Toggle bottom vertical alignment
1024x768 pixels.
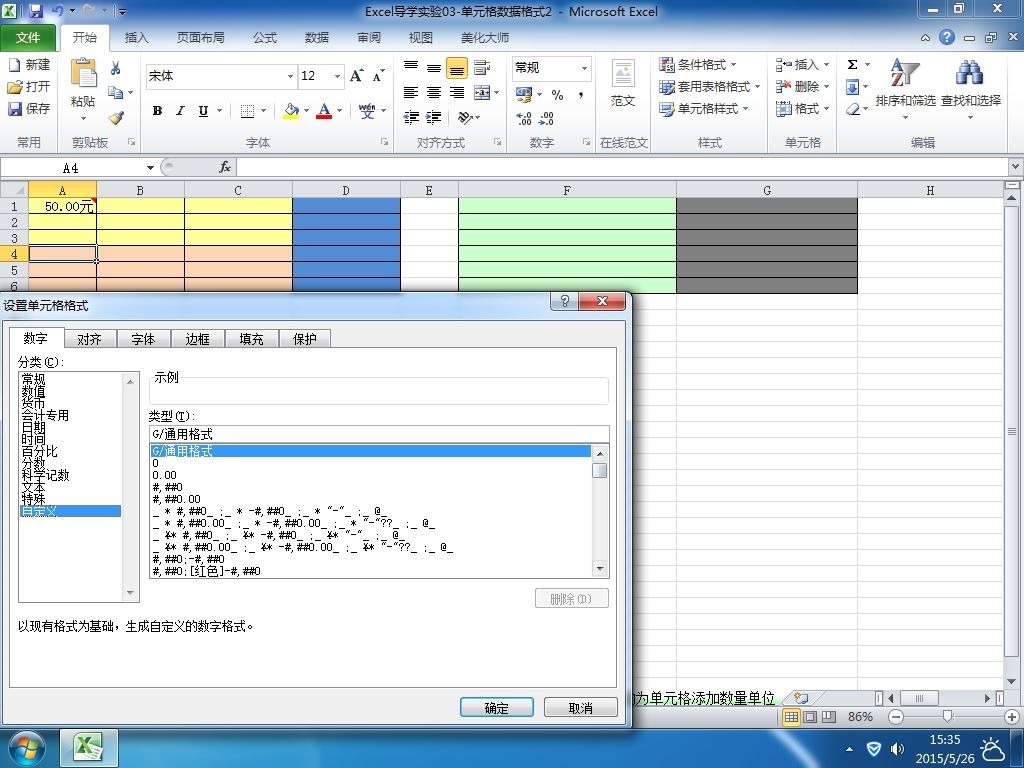(456, 67)
